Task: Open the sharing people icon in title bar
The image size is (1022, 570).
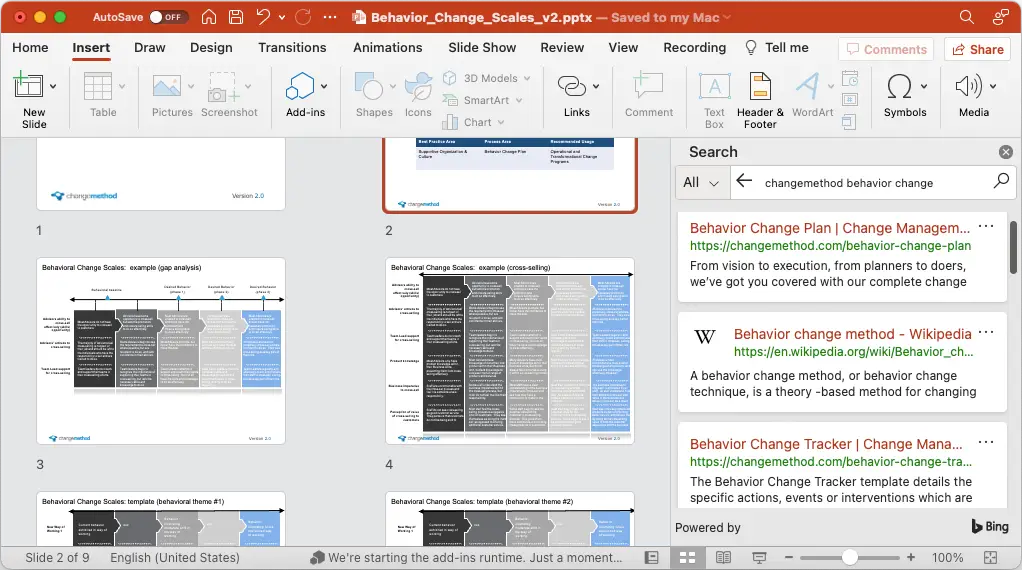Action: (1000, 17)
